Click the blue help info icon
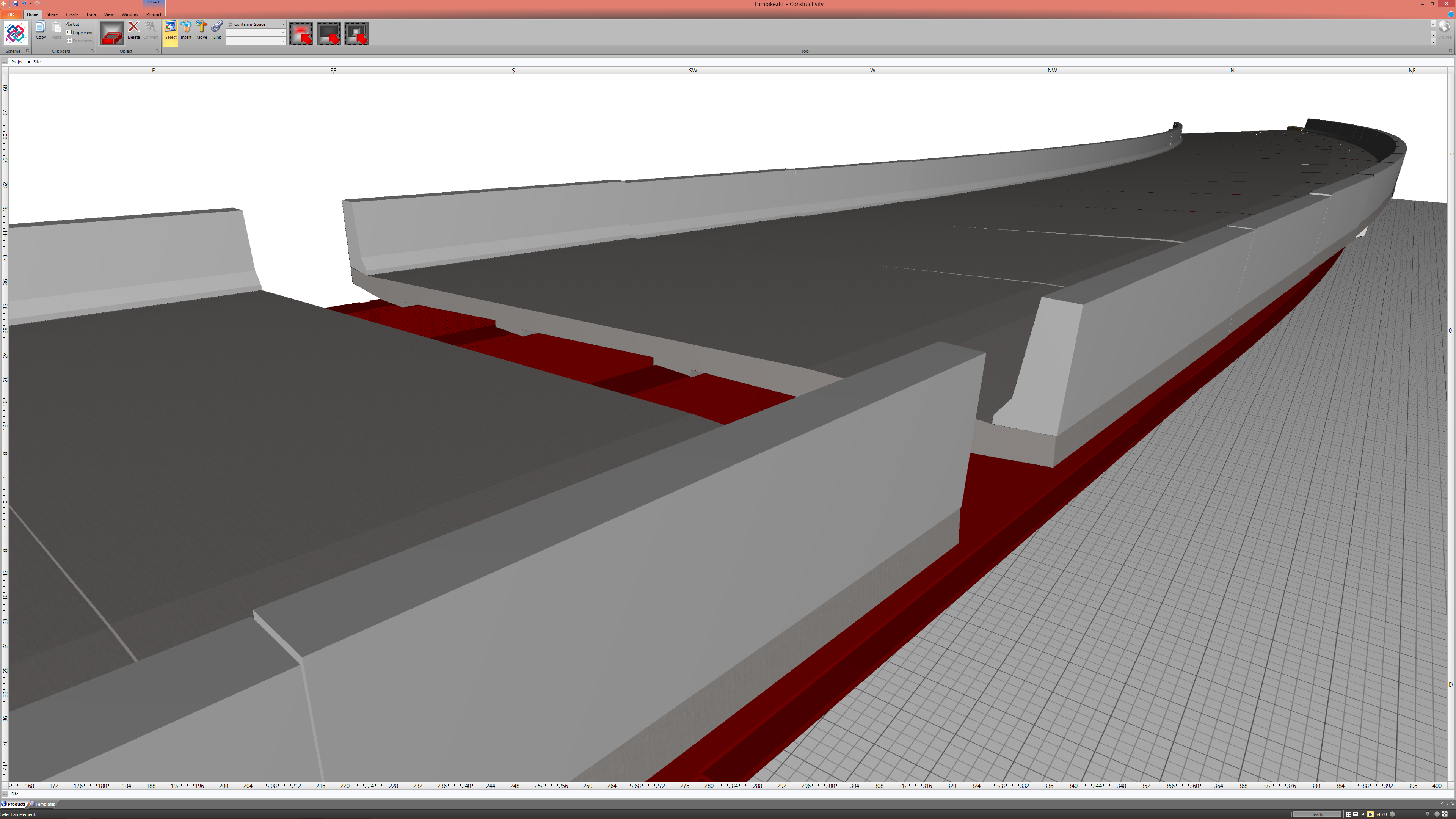Screen dimensions: 1456x819 pos(1450,14)
